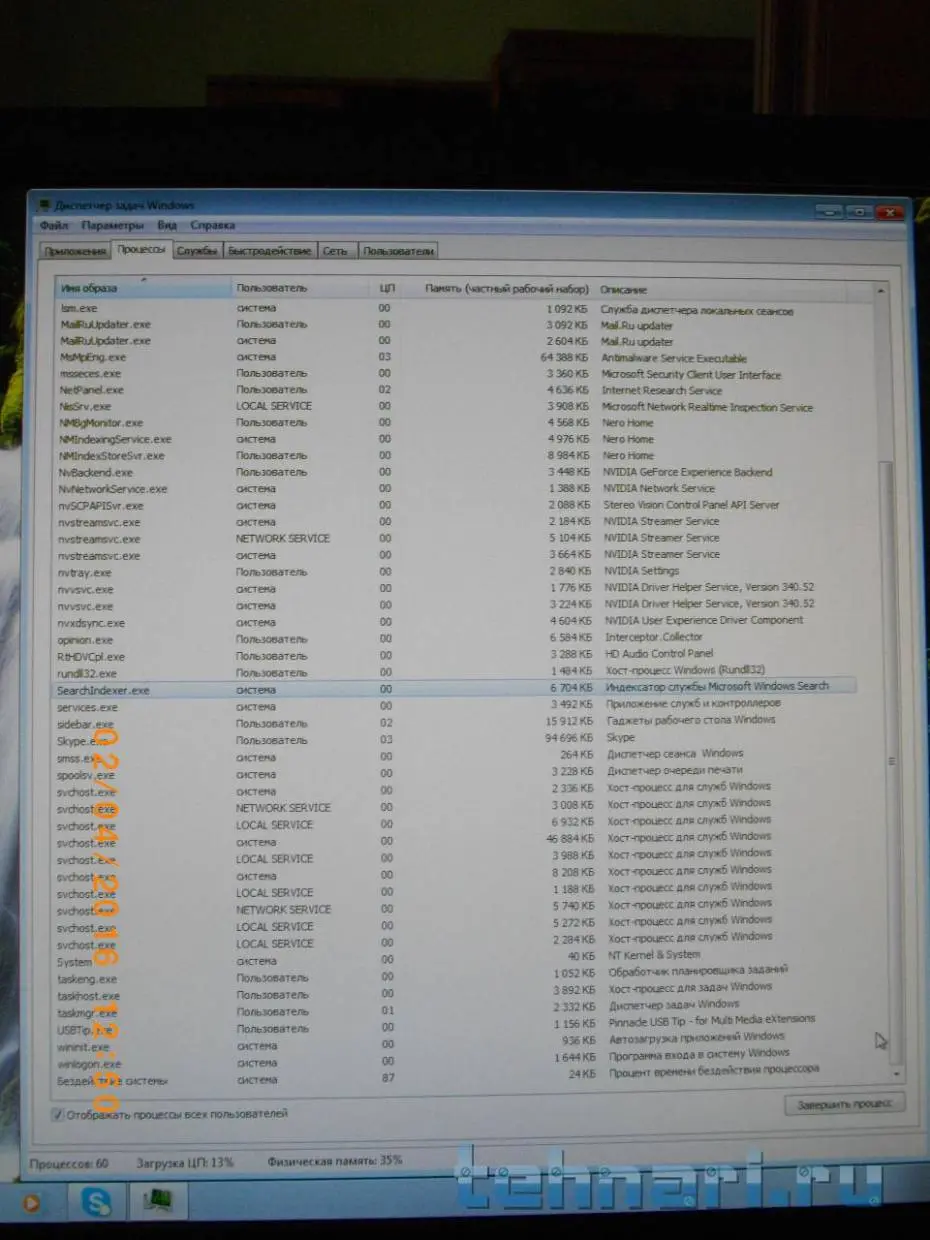Switch to the Службы tab
Image resolution: width=930 pixels, height=1240 pixels.
197,251
